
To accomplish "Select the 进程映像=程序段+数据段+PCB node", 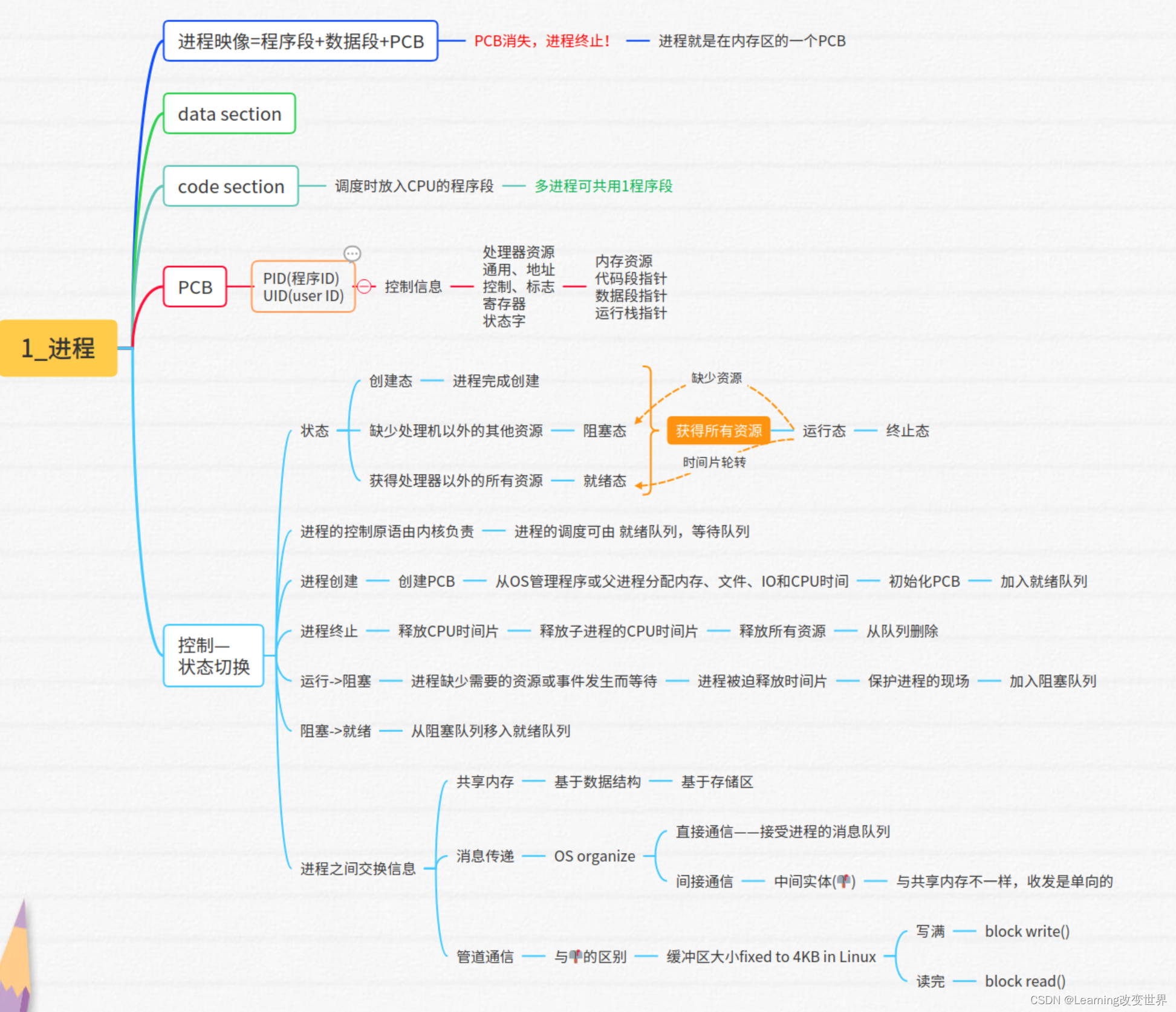I will (x=300, y=41).
